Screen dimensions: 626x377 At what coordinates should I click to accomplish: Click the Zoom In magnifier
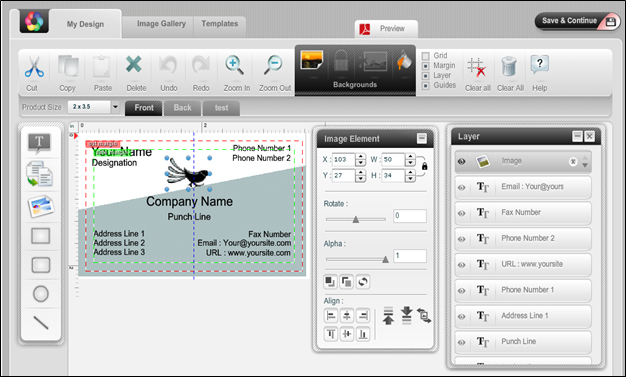tap(234, 65)
